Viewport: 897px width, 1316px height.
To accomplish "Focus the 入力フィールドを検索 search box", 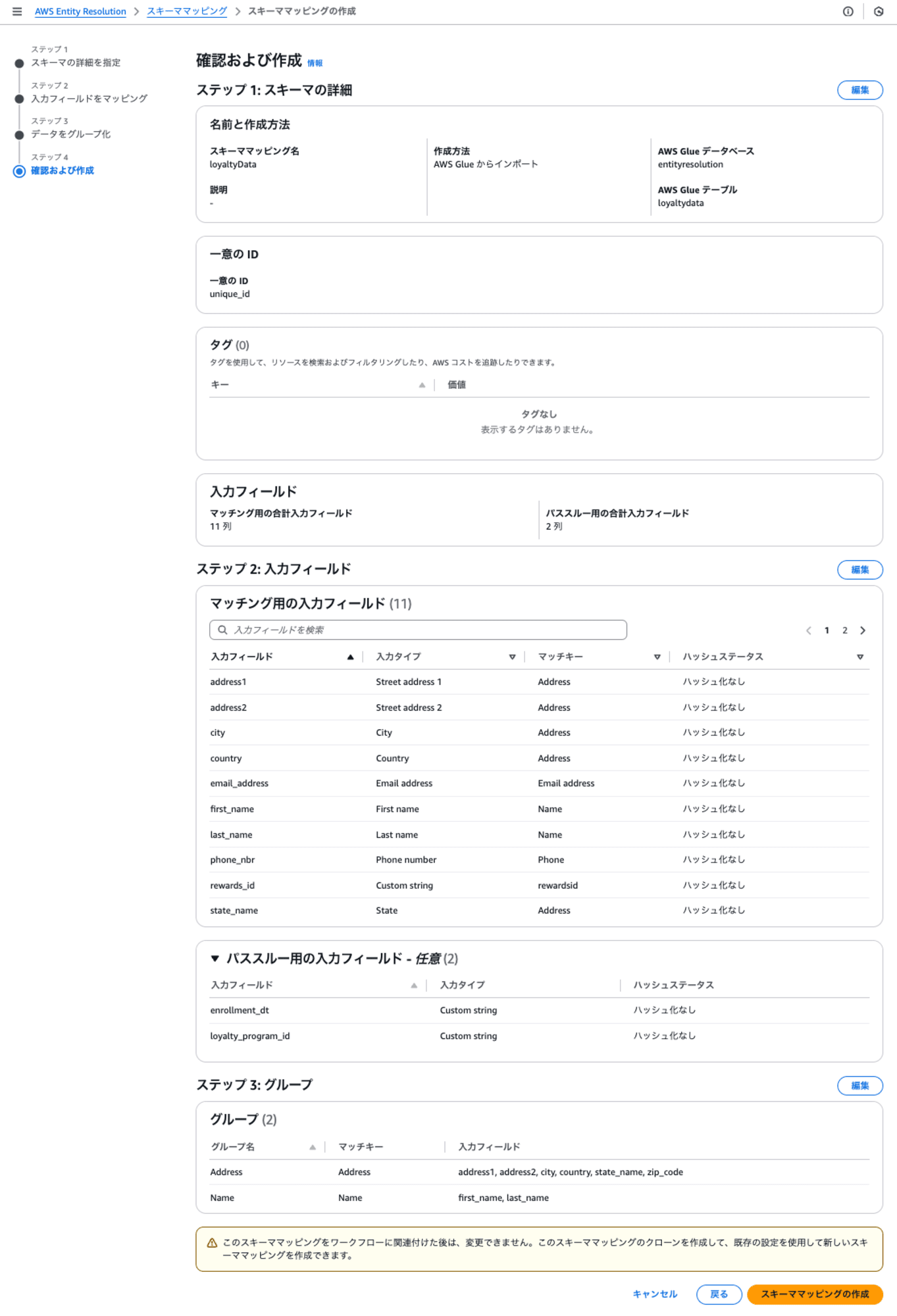I will tap(418, 630).
